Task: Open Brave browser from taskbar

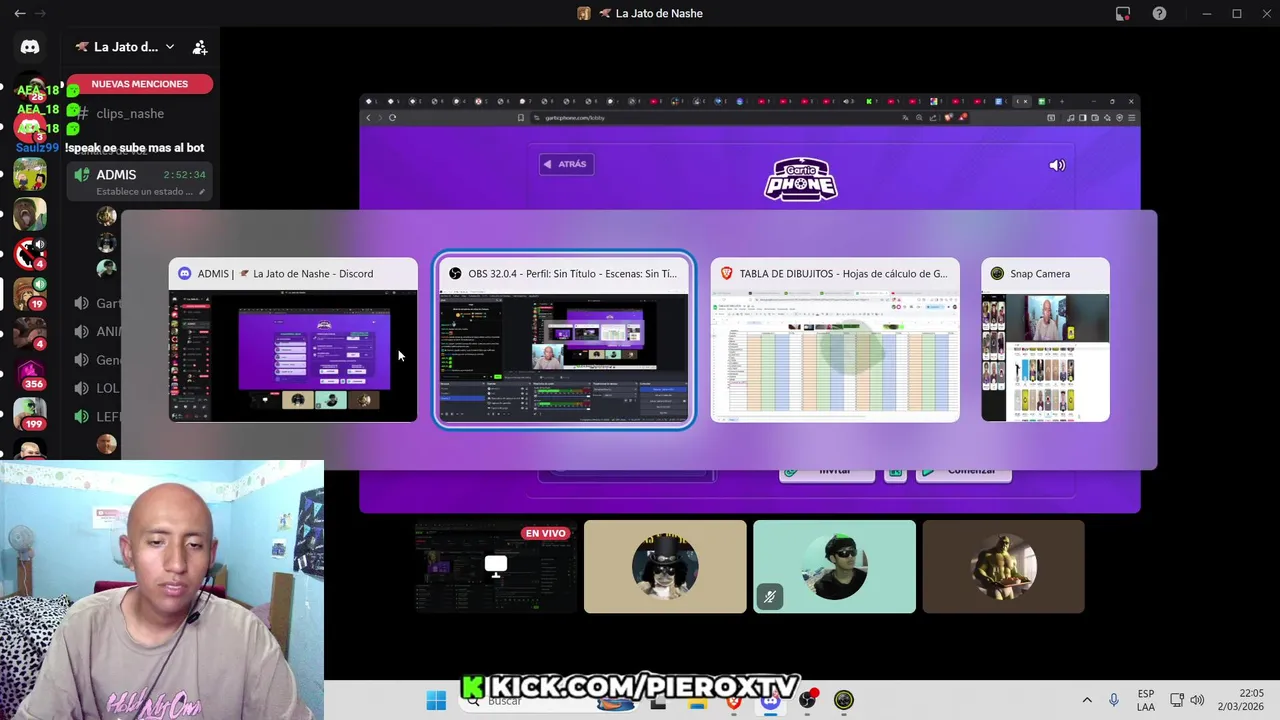Action: coord(733,700)
